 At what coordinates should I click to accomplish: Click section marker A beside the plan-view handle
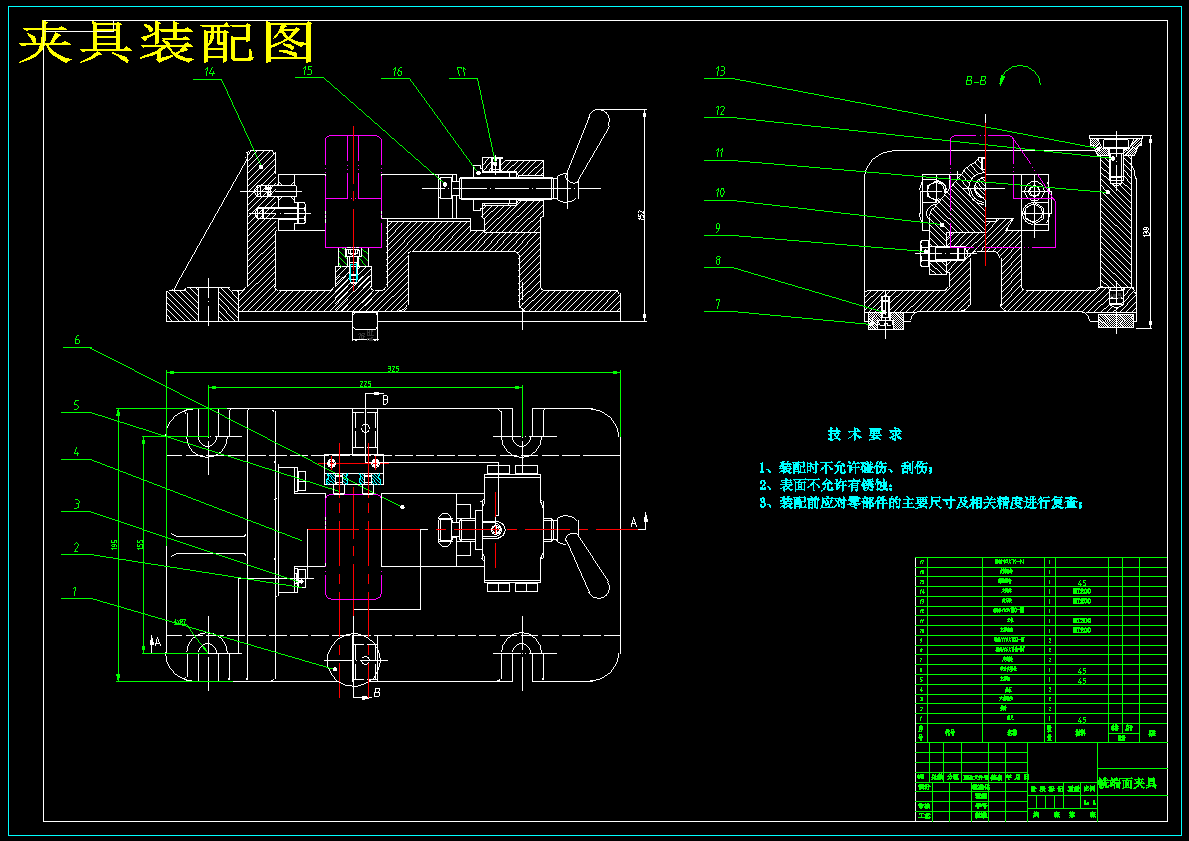635,521
